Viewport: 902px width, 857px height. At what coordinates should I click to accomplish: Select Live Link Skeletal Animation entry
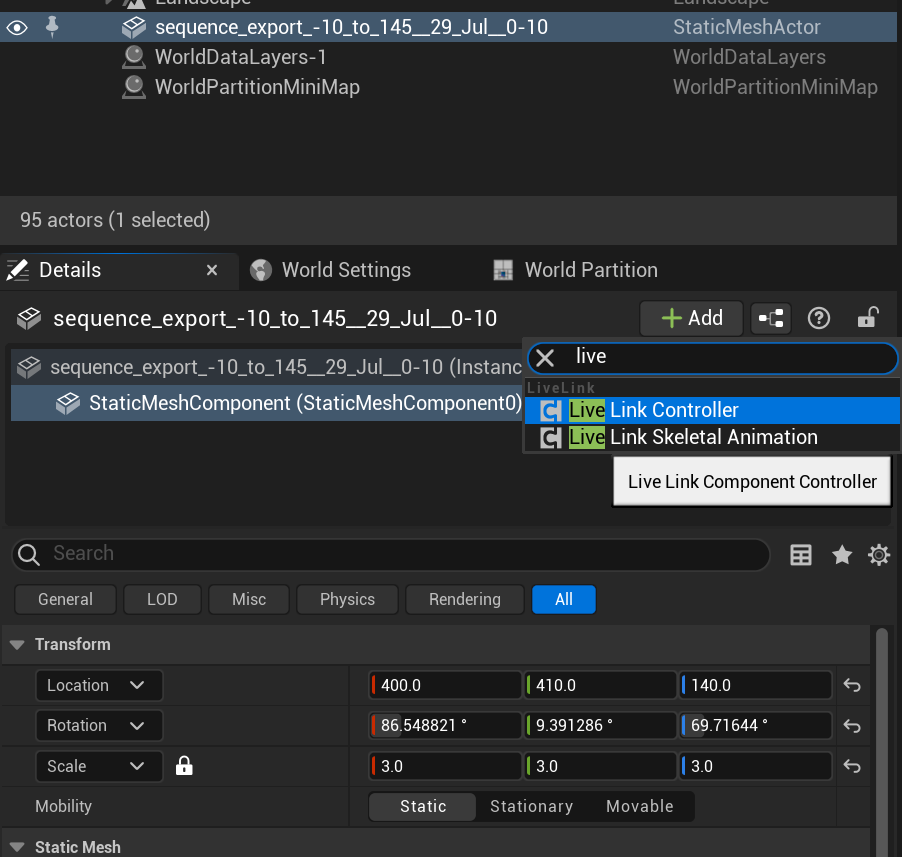pos(712,437)
